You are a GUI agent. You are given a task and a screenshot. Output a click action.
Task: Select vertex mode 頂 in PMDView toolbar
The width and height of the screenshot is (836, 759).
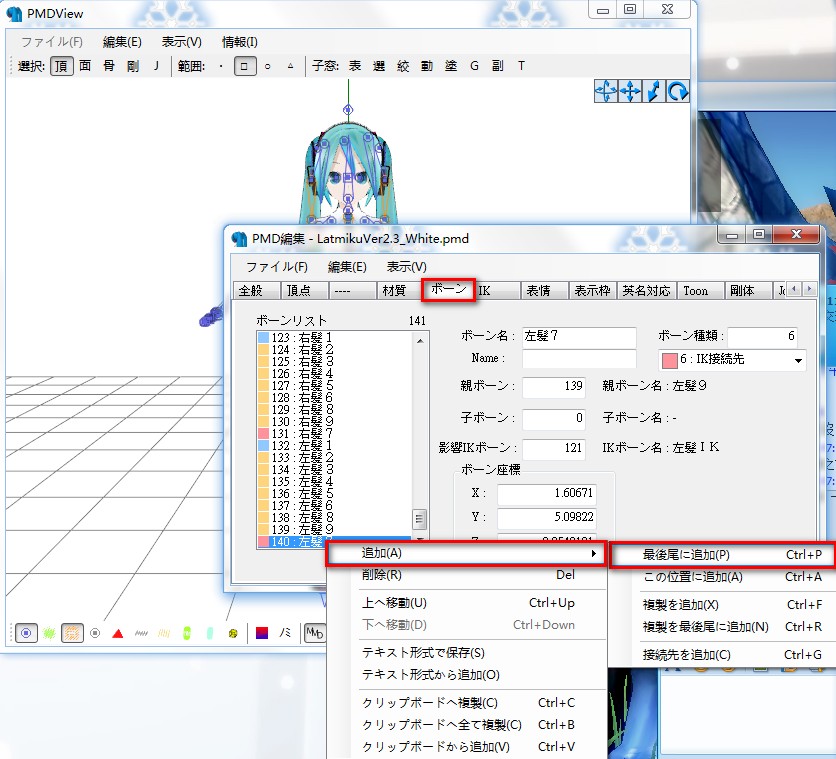pos(62,66)
